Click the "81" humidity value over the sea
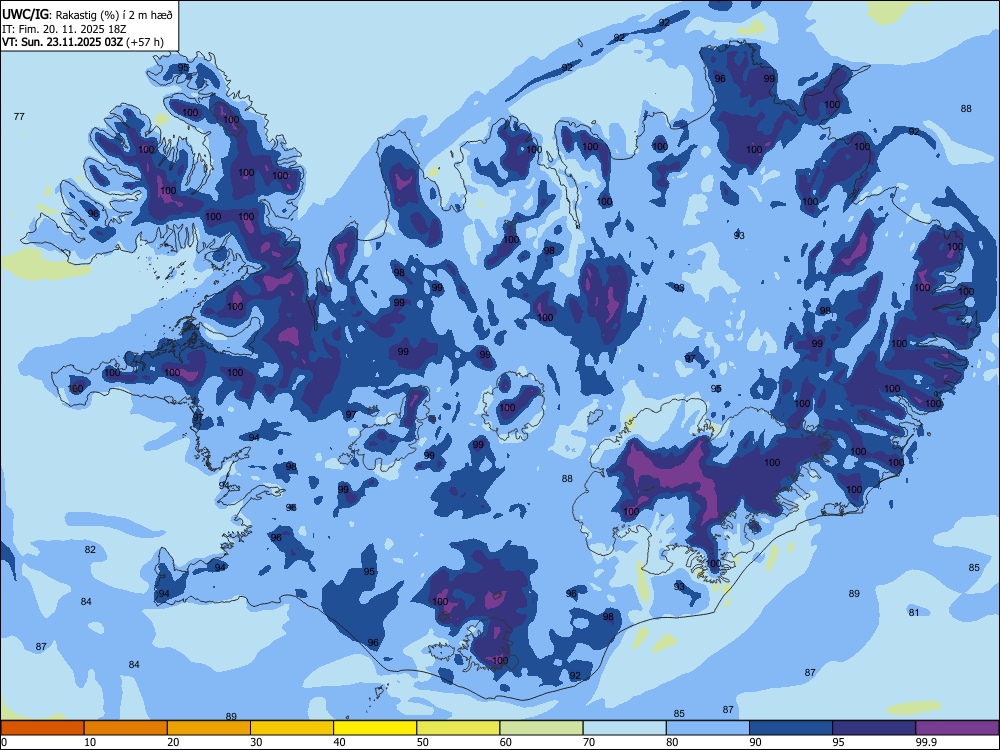The image size is (1000, 750). (914, 612)
